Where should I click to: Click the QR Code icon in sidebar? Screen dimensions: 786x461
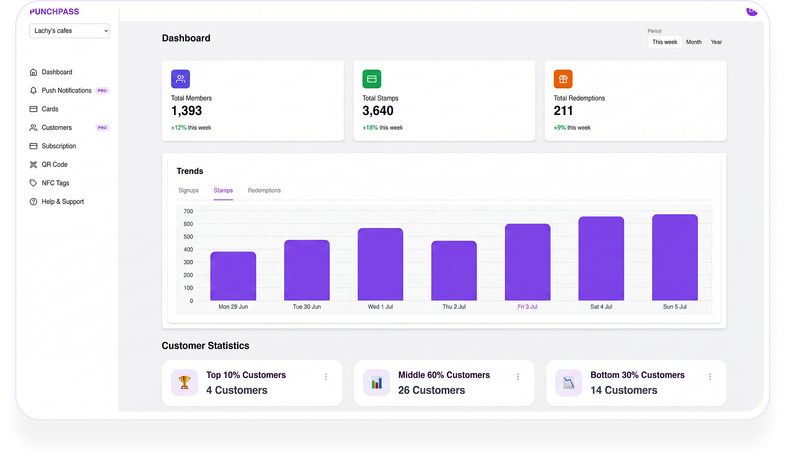click(33, 165)
